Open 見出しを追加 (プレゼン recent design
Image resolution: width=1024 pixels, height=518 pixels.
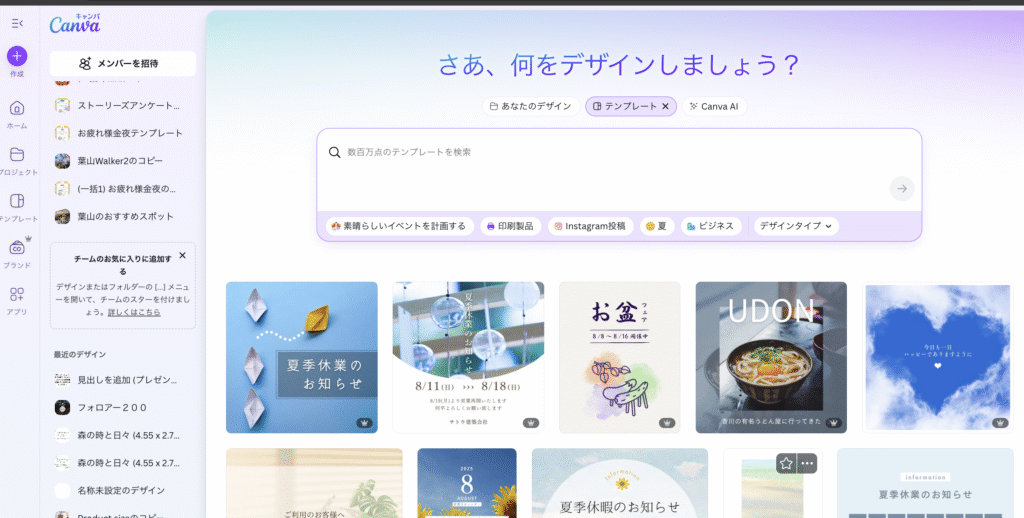click(123, 380)
